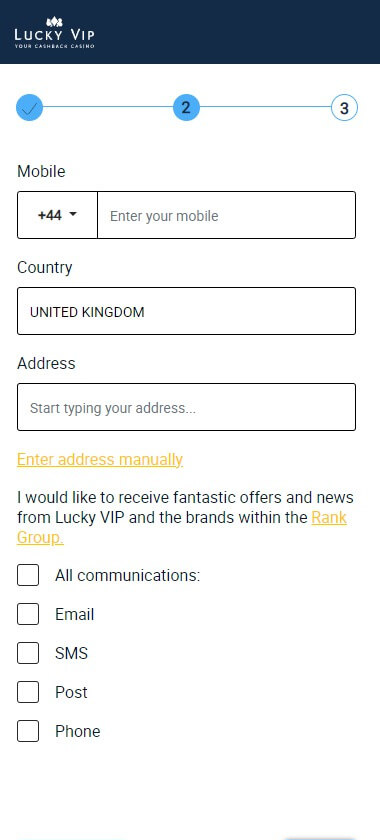Click the 'Mobile' field label
The image size is (380, 840).
click(x=41, y=171)
